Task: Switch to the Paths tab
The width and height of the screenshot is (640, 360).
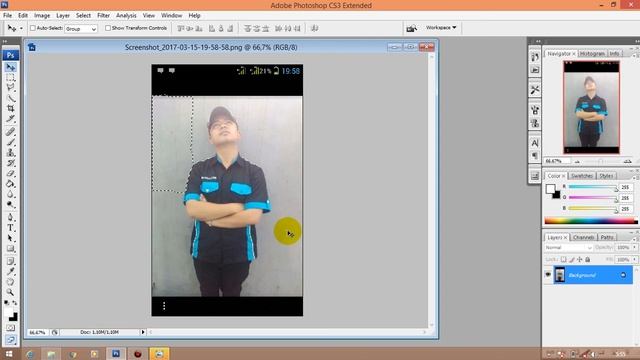Action: tap(607, 238)
